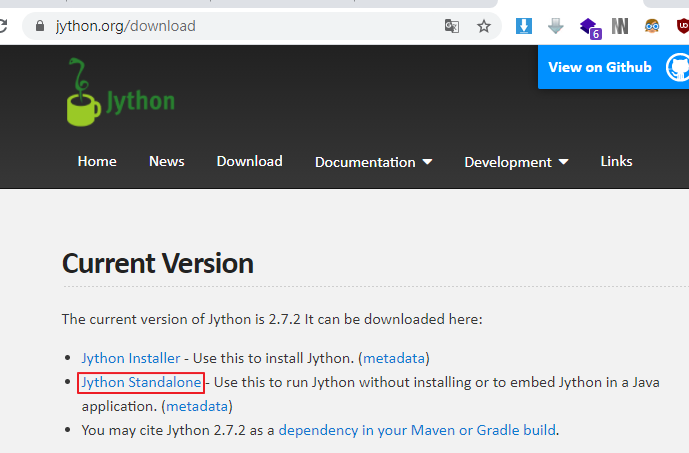The height and width of the screenshot is (453, 689).
Task: Download via the Jython Standalone link
Action: [x=141, y=382]
